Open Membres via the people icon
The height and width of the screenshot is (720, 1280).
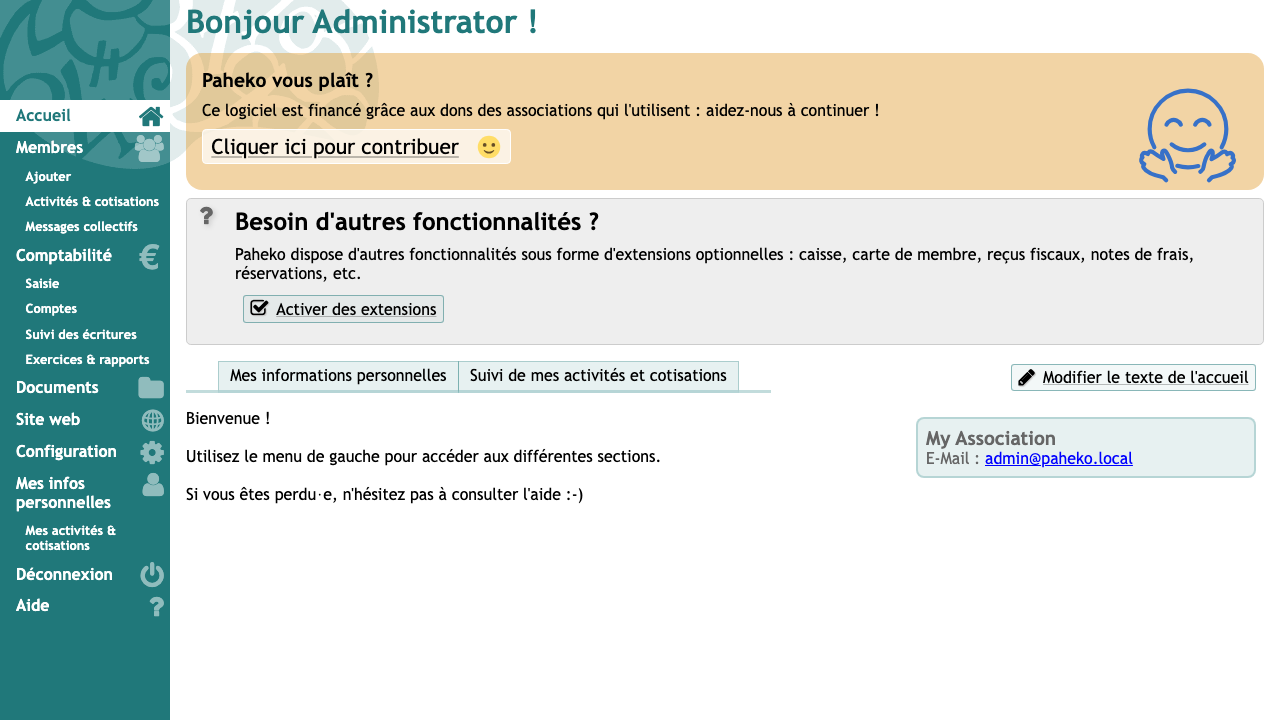[x=150, y=148]
